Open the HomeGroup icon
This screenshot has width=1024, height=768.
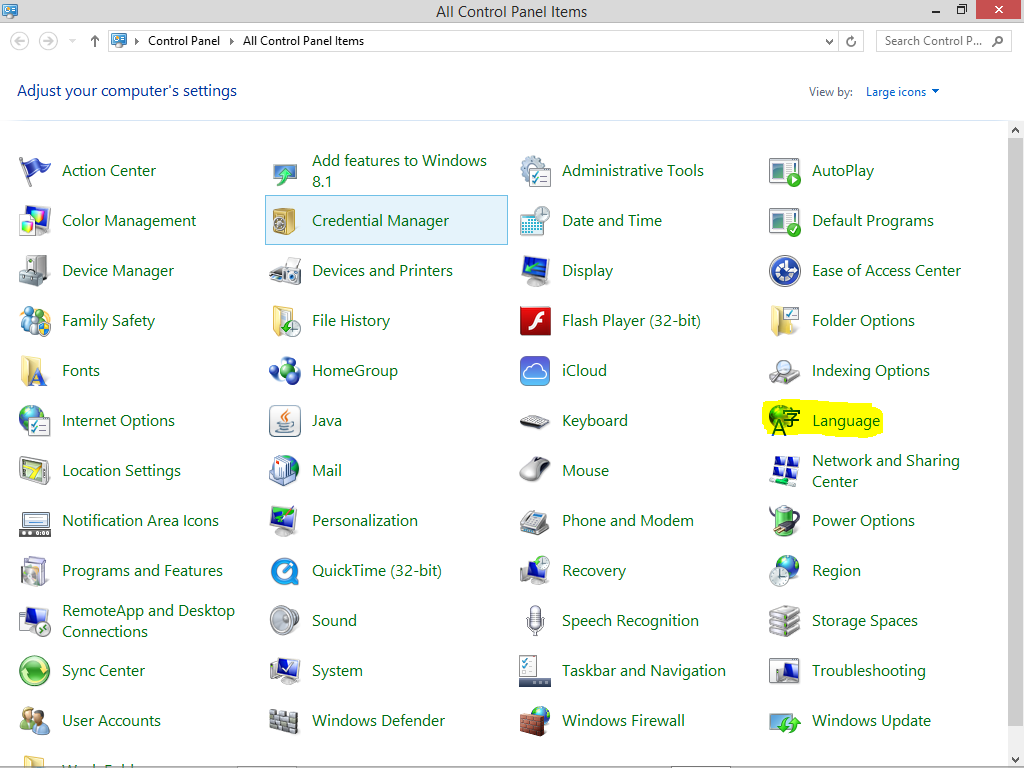coord(285,371)
